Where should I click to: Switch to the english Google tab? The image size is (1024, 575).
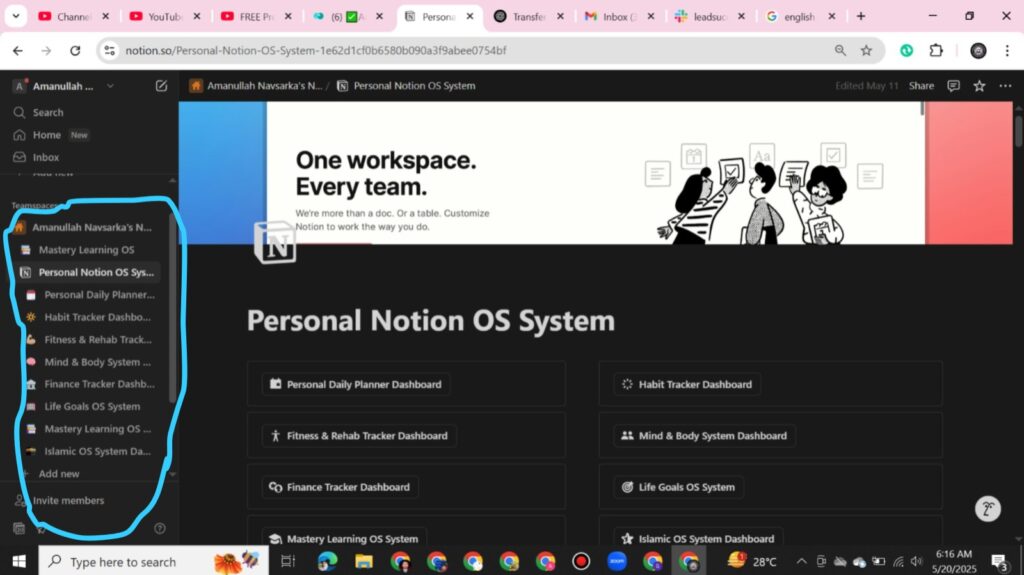coord(801,16)
